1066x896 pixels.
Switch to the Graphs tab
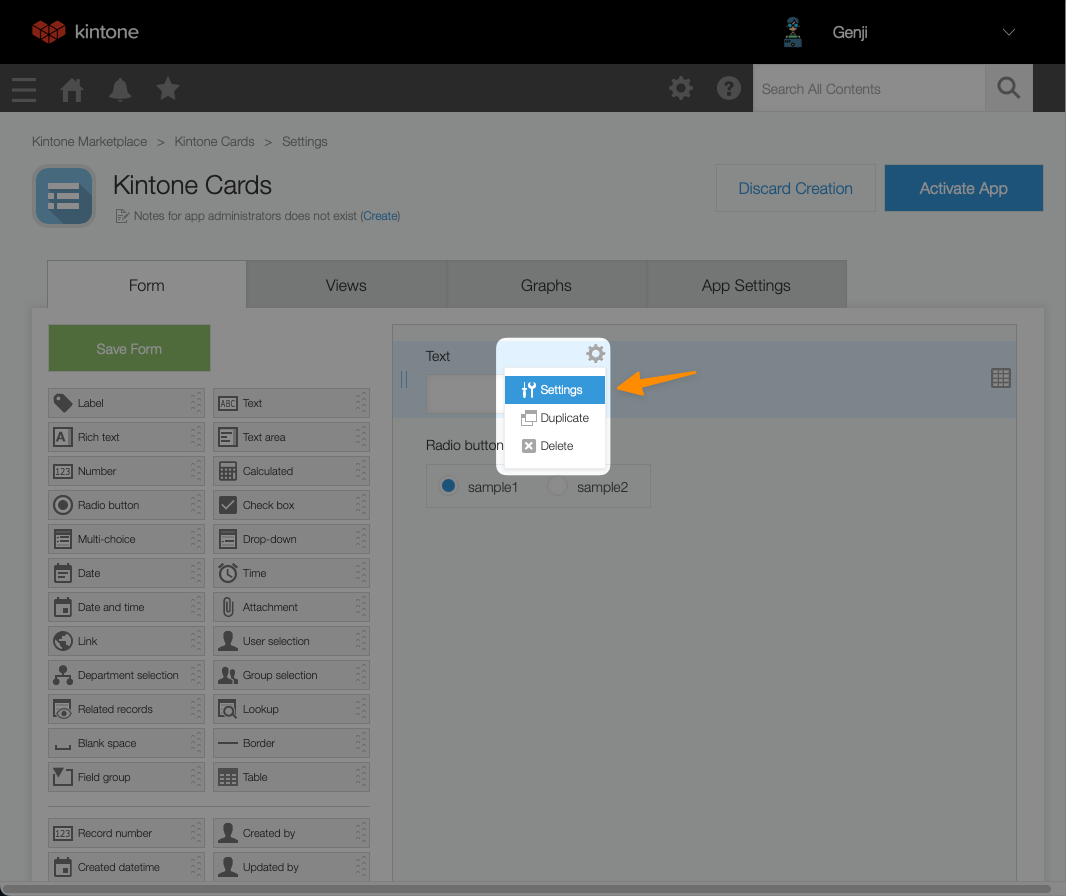[x=546, y=285]
